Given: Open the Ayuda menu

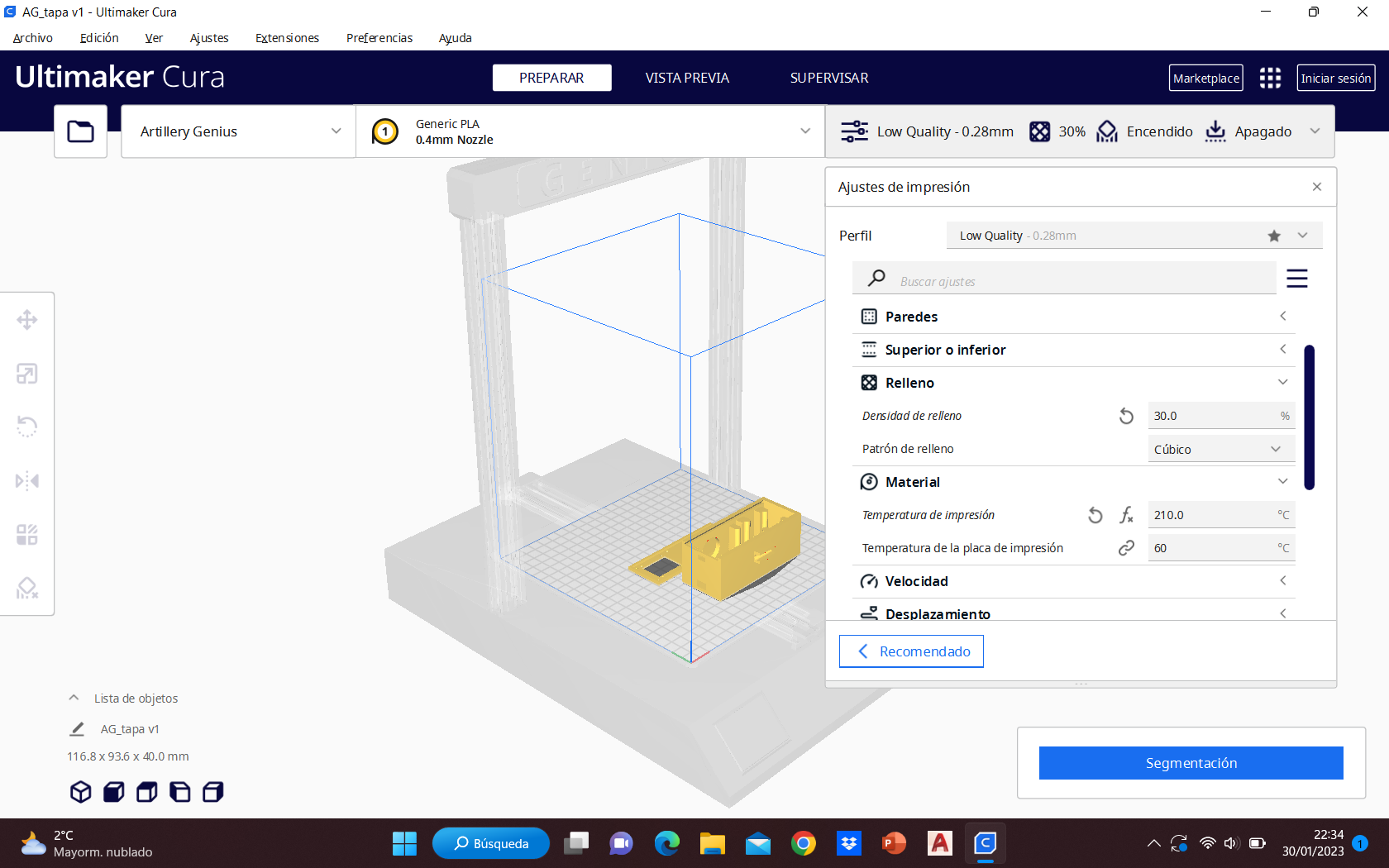Looking at the screenshot, I should pyautogui.click(x=456, y=38).
